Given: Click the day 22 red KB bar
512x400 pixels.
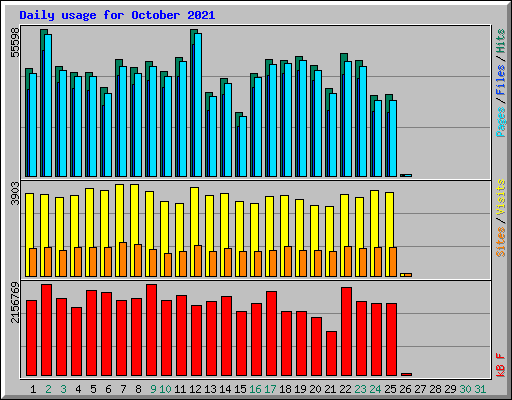Looking at the screenshot, I should coord(347,331).
